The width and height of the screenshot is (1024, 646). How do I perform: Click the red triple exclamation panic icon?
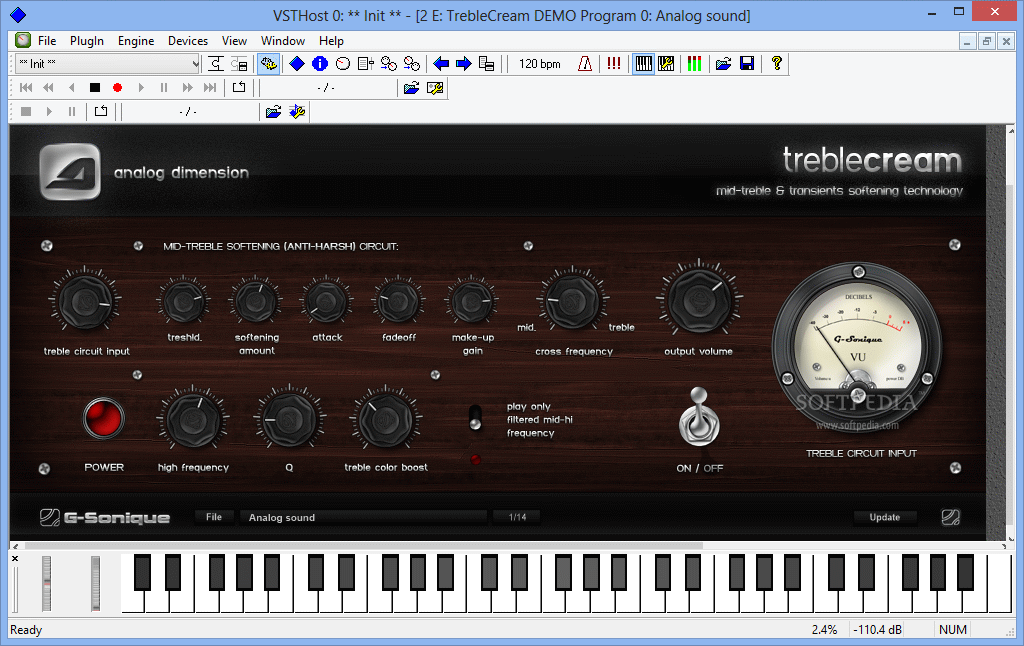614,63
